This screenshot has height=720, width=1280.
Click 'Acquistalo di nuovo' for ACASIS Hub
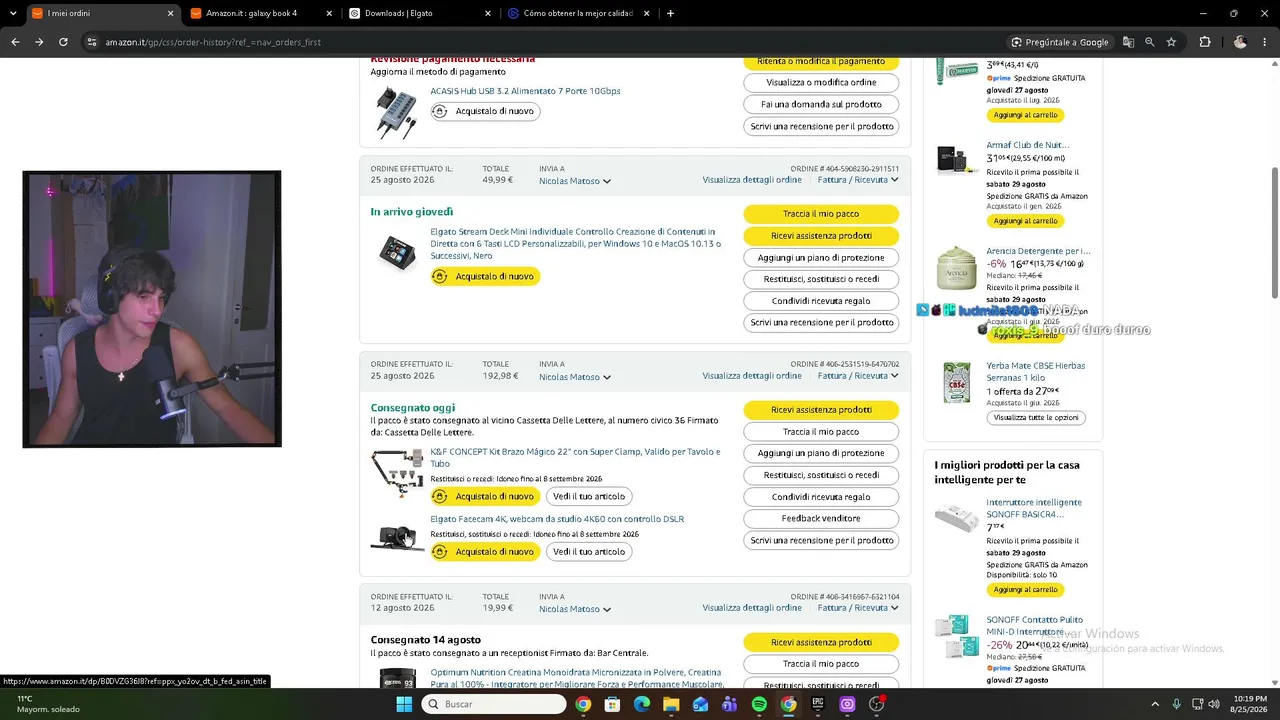point(485,111)
